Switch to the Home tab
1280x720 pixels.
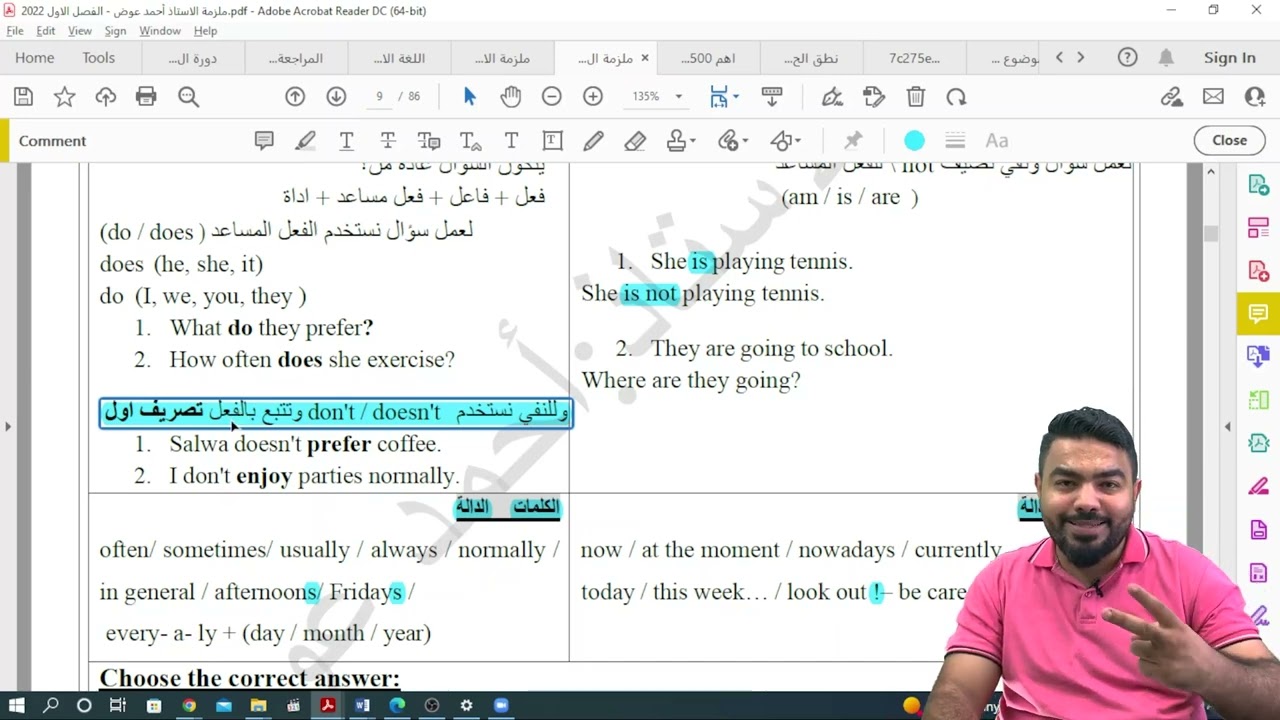coord(35,58)
